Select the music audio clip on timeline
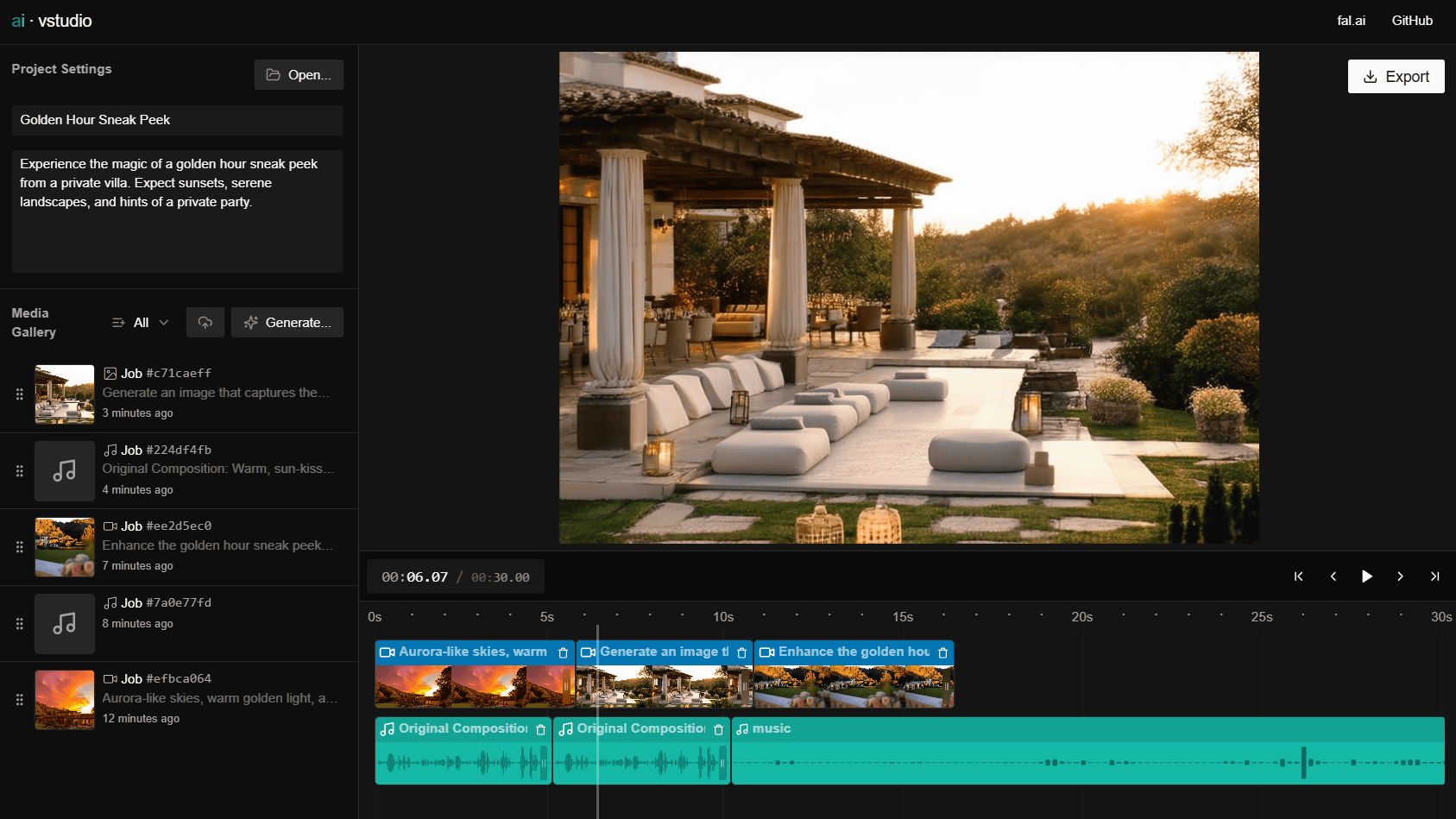 point(1087,751)
